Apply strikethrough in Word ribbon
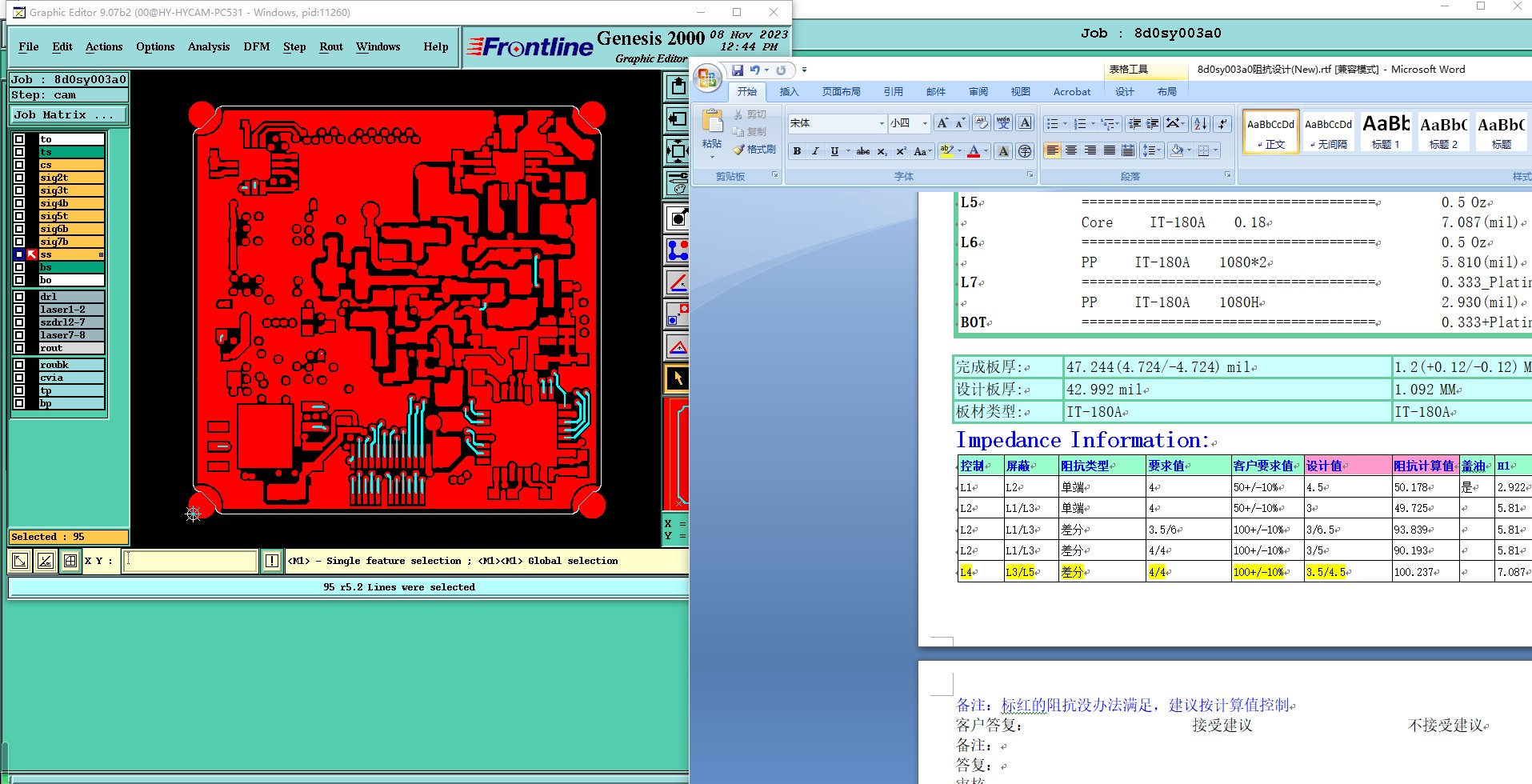This screenshot has width=1532, height=784. (x=862, y=151)
